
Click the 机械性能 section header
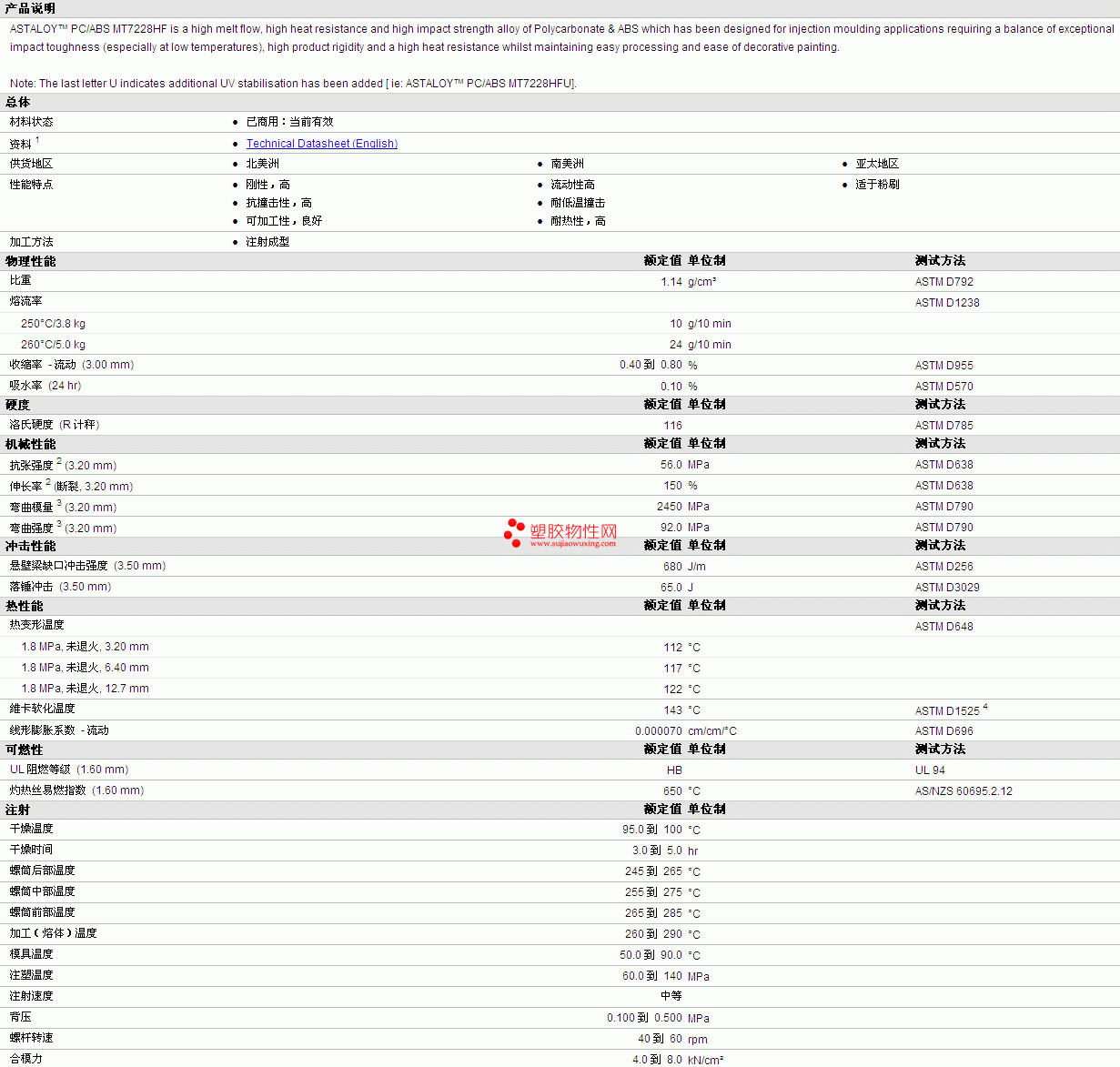[30, 444]
